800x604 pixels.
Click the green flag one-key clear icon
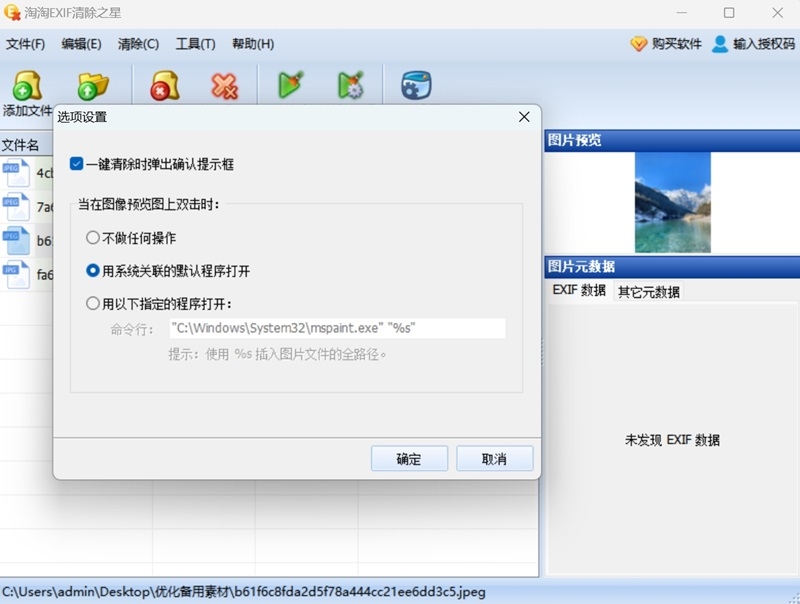pos(291,85)
